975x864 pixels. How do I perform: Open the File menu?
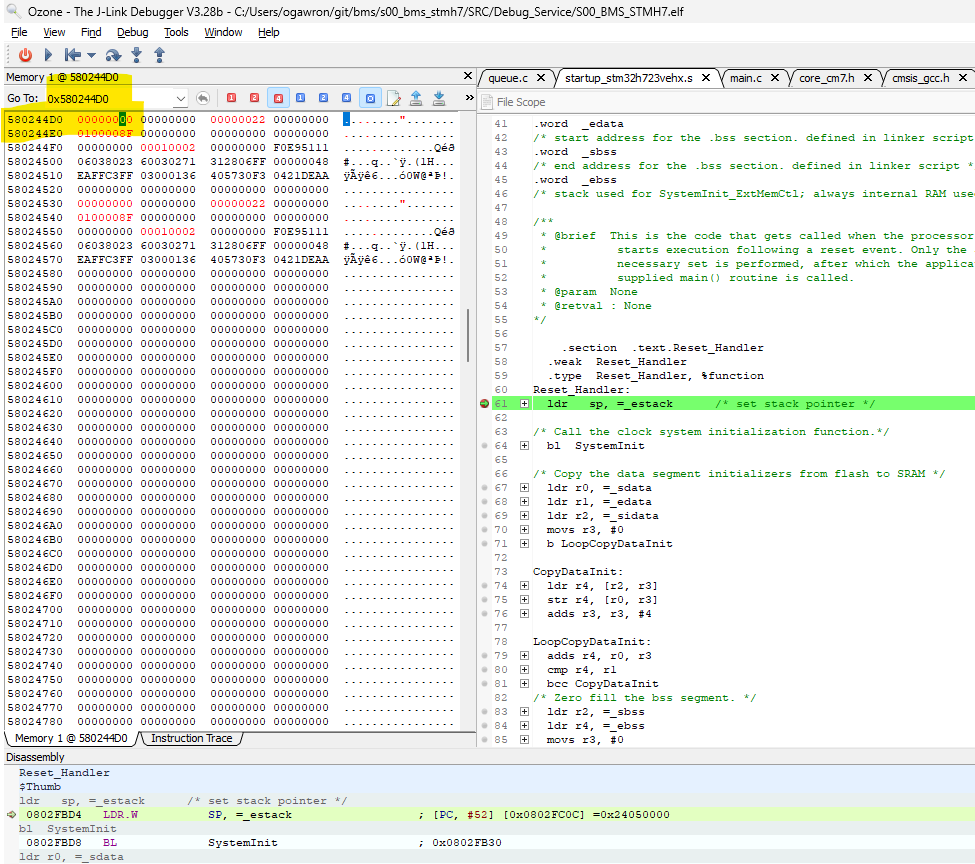pyautogui.click(x=19, y=32)
